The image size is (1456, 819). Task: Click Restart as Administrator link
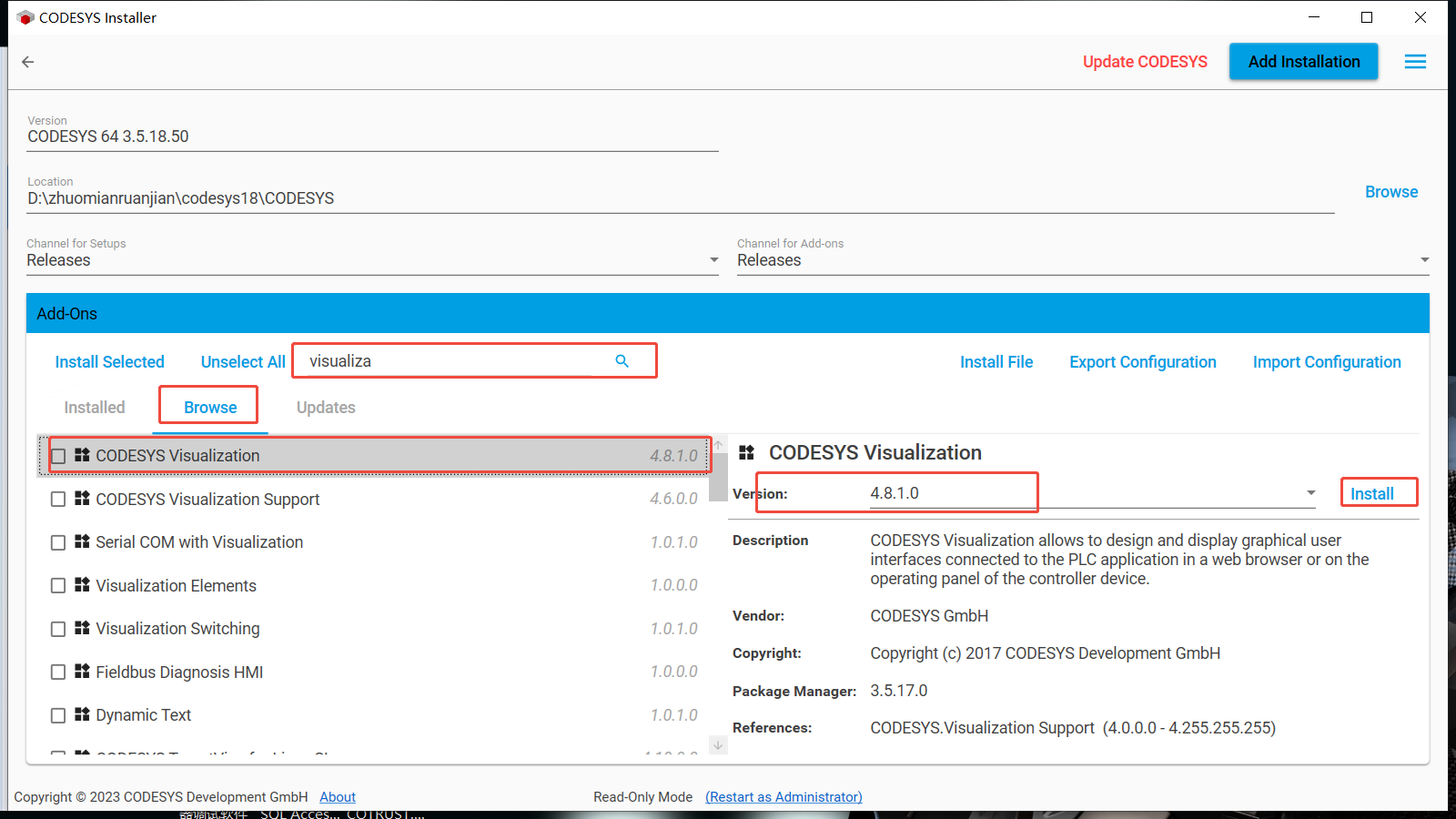784,797
